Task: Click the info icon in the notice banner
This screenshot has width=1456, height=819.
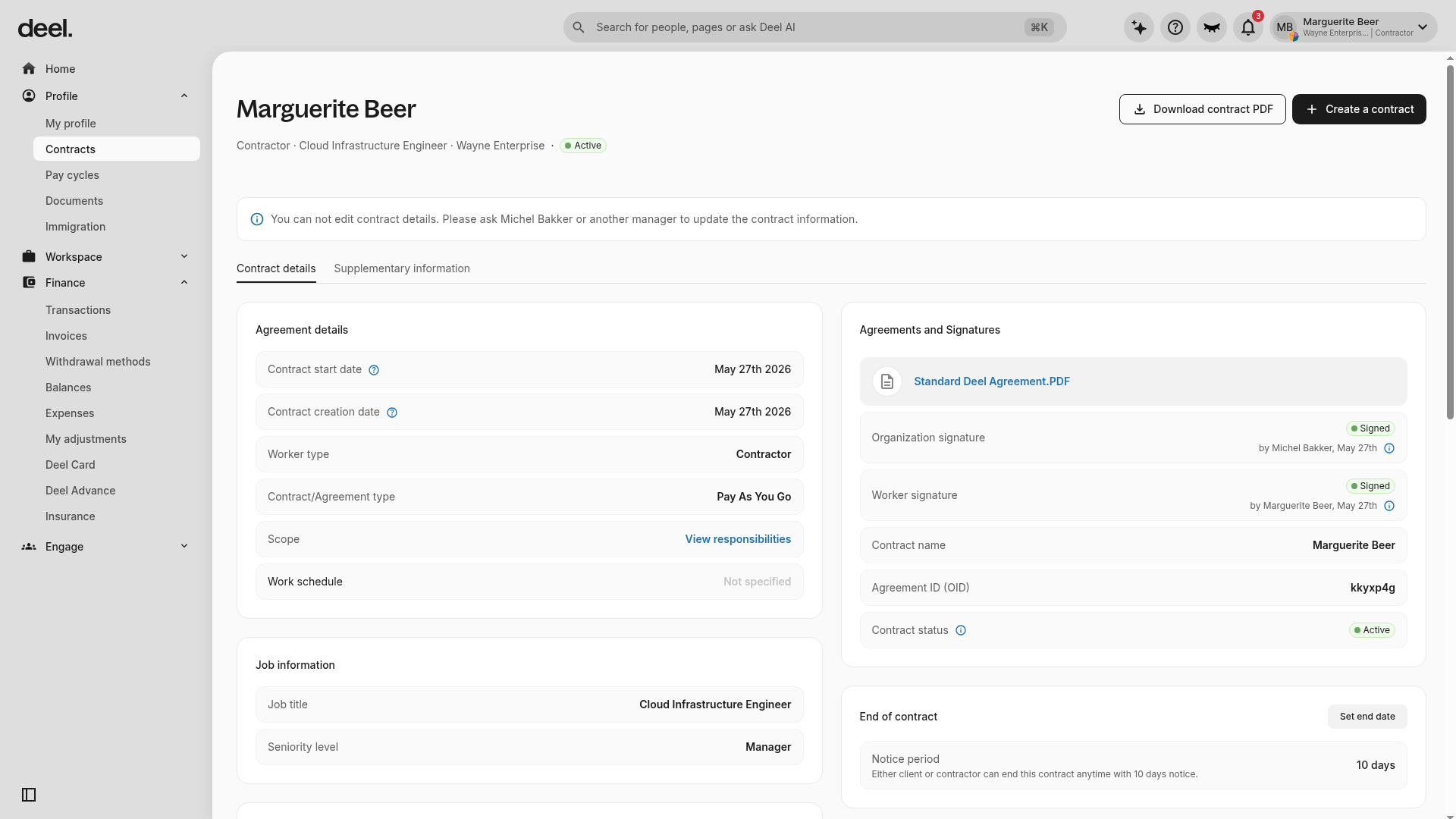Action: point(257,219)
